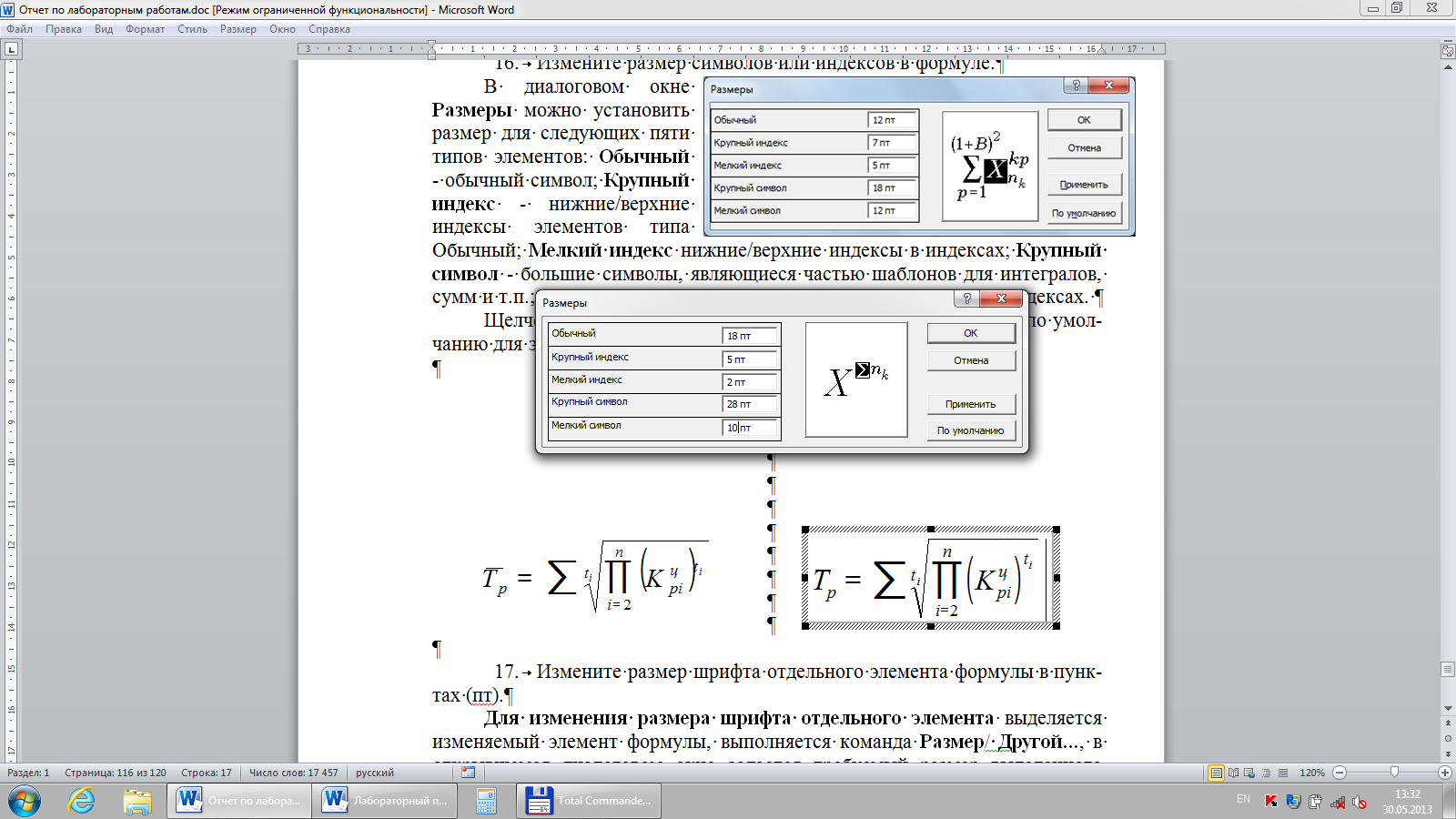The image size is (1456, 819).
Task: Switch to Draft view
Action: pos(1282,773)
